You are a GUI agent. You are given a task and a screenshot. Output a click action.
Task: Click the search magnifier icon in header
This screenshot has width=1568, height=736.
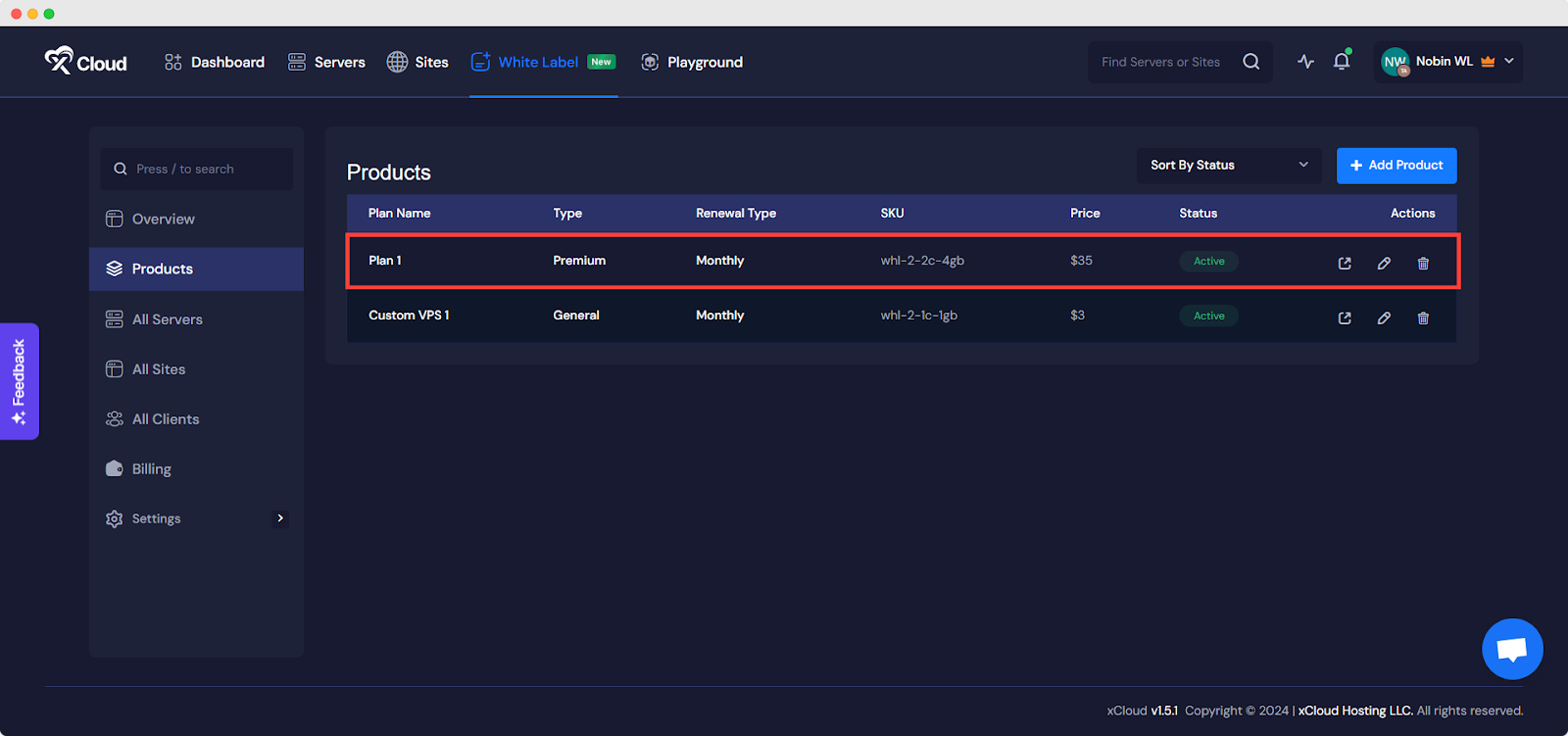tap(1251, 62)
